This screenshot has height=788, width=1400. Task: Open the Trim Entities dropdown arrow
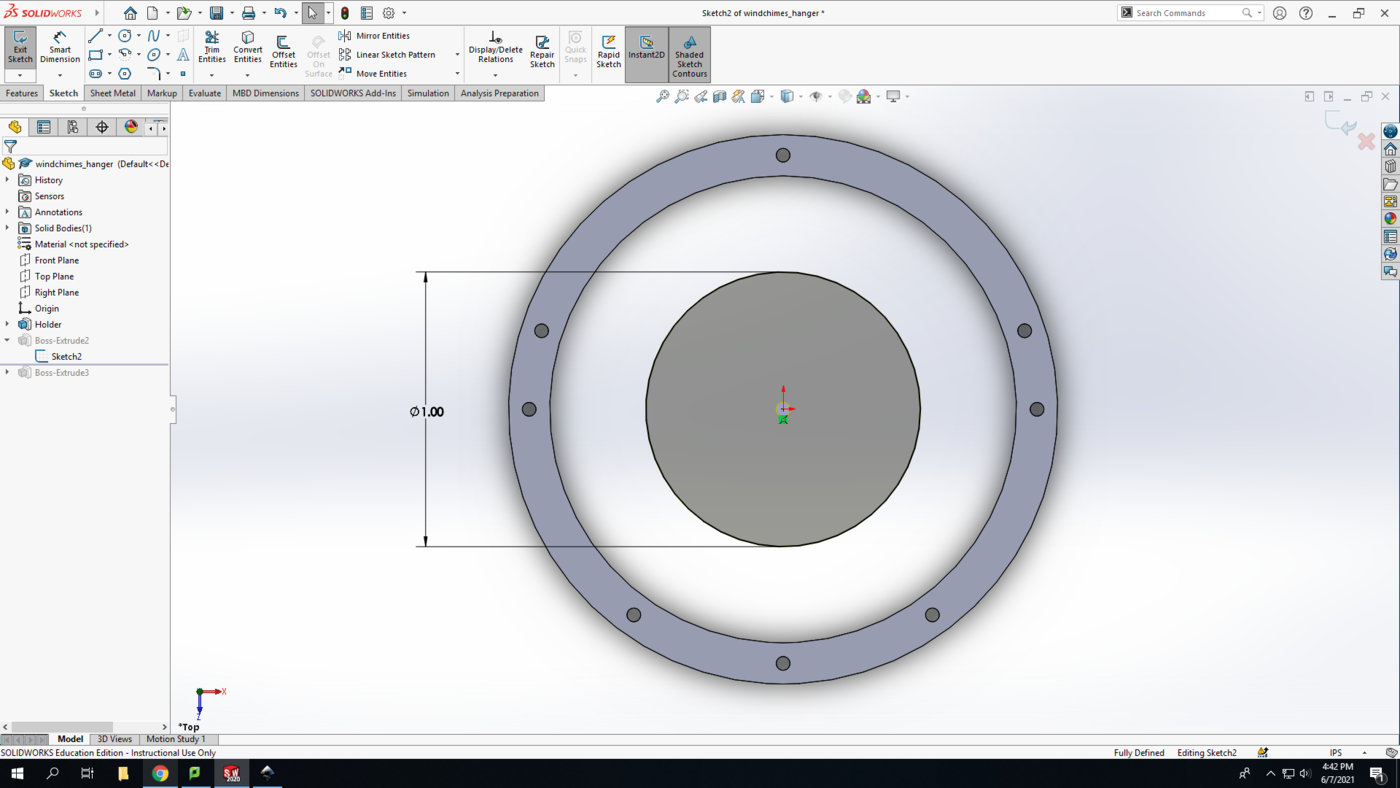212,75
